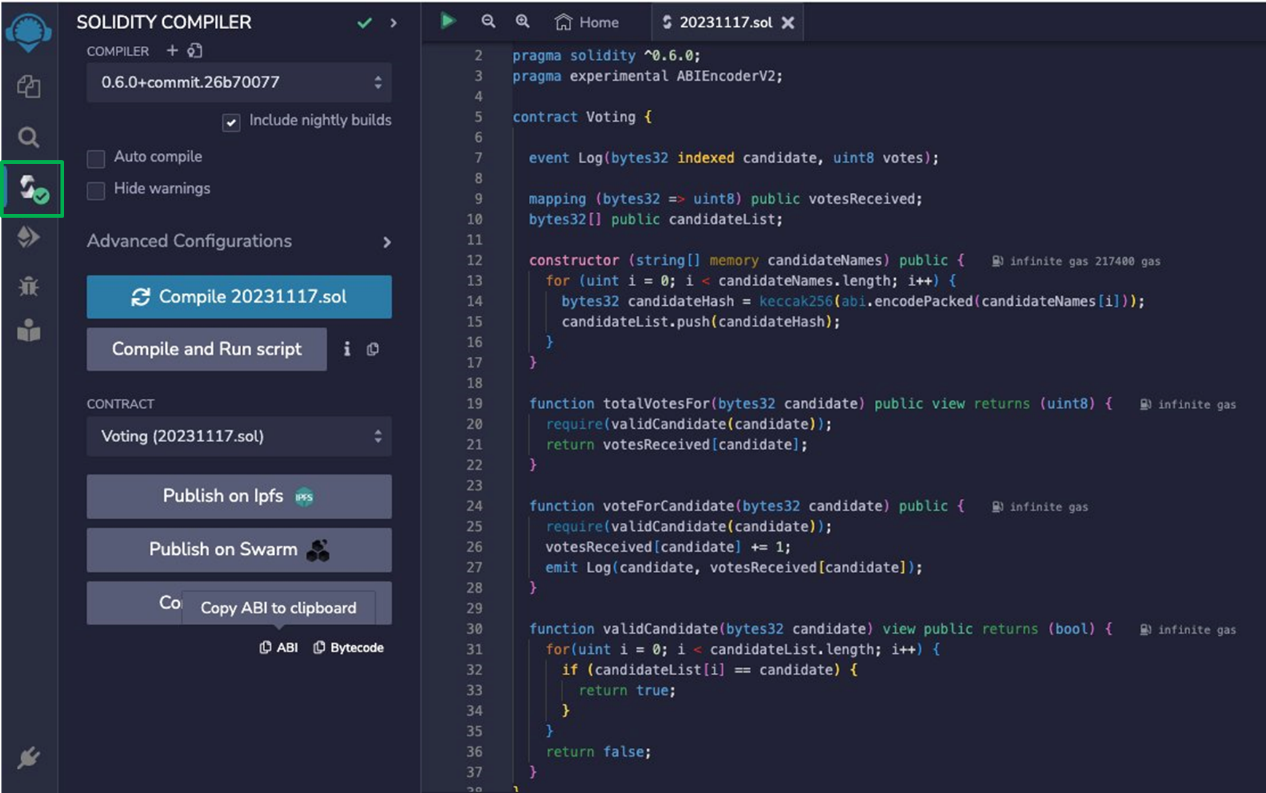Open the Debugger bug sidebar icon
The height and width of the screenshot is (793, 1266).
coord(29,287)
